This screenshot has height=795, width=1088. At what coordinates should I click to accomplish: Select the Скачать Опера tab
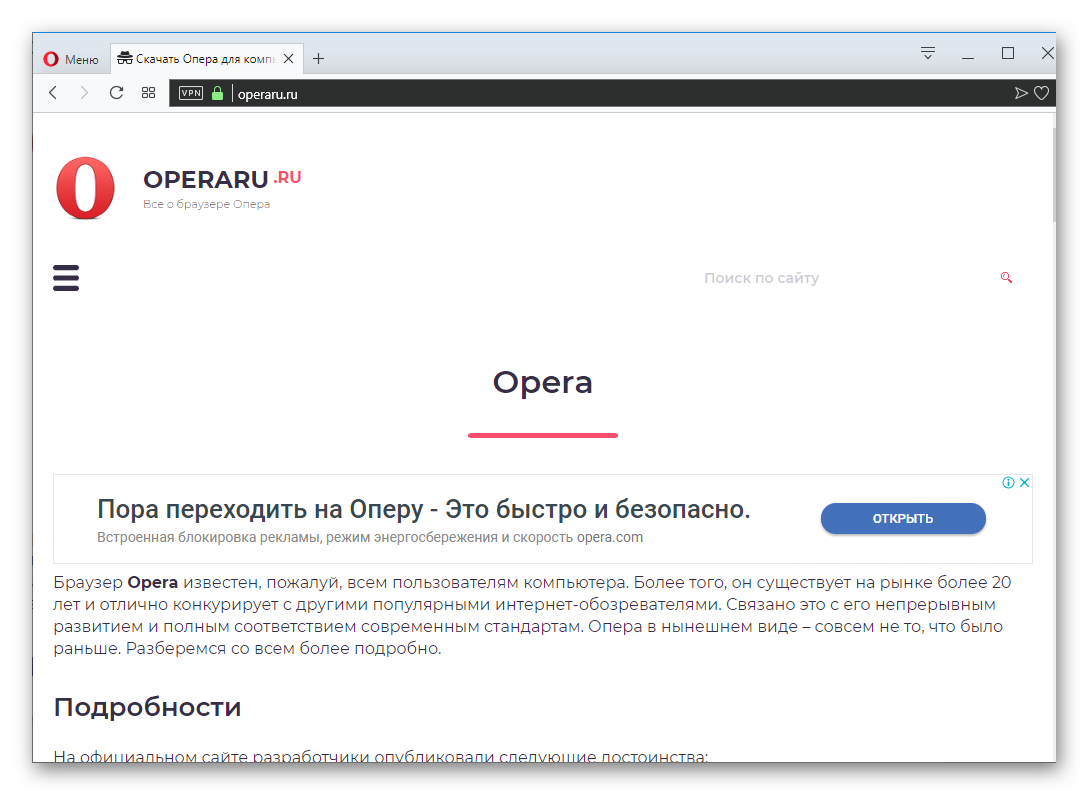[x=198, y=59]
